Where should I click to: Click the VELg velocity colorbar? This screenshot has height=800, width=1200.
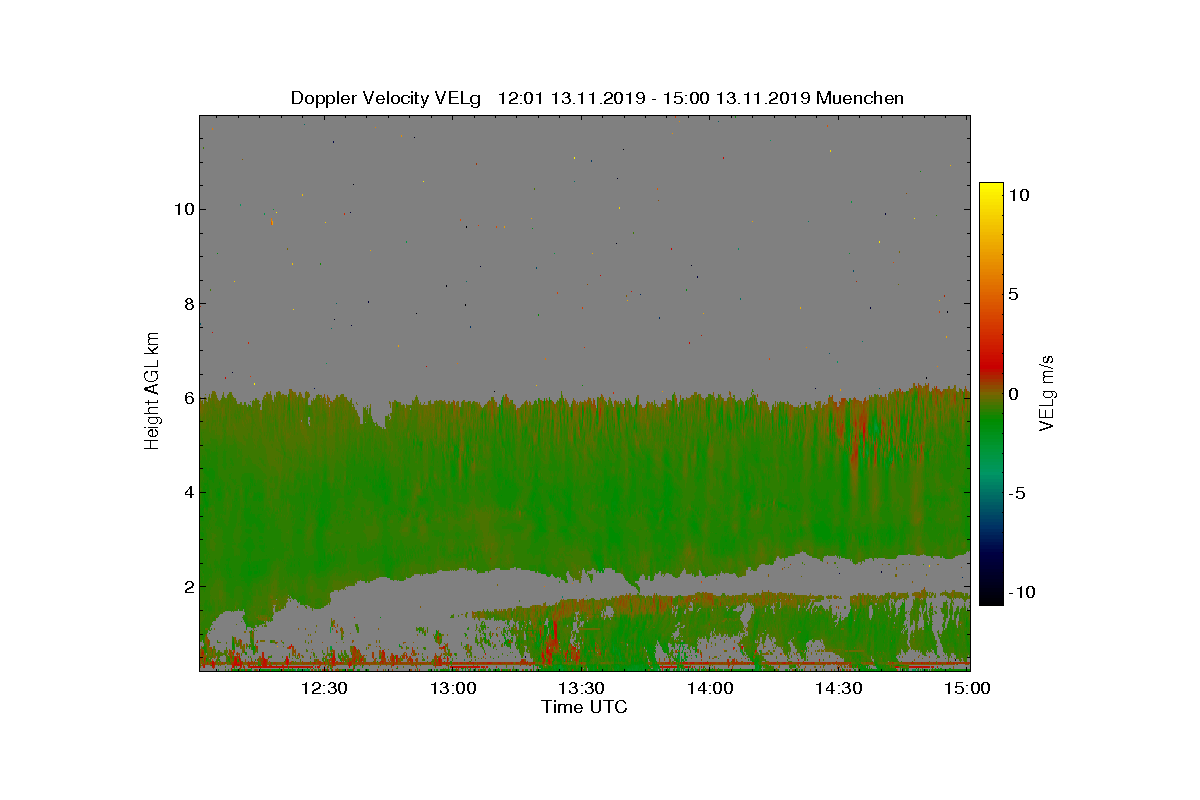(x=991, y=394)
